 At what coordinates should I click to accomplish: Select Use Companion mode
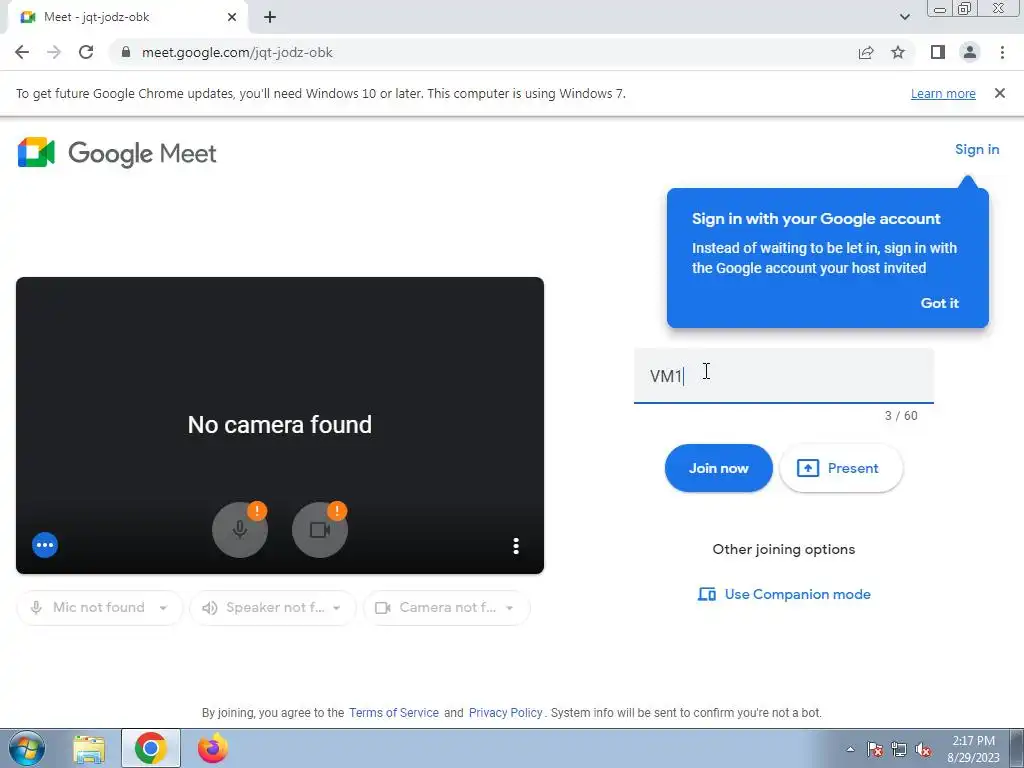click(784, 594)
